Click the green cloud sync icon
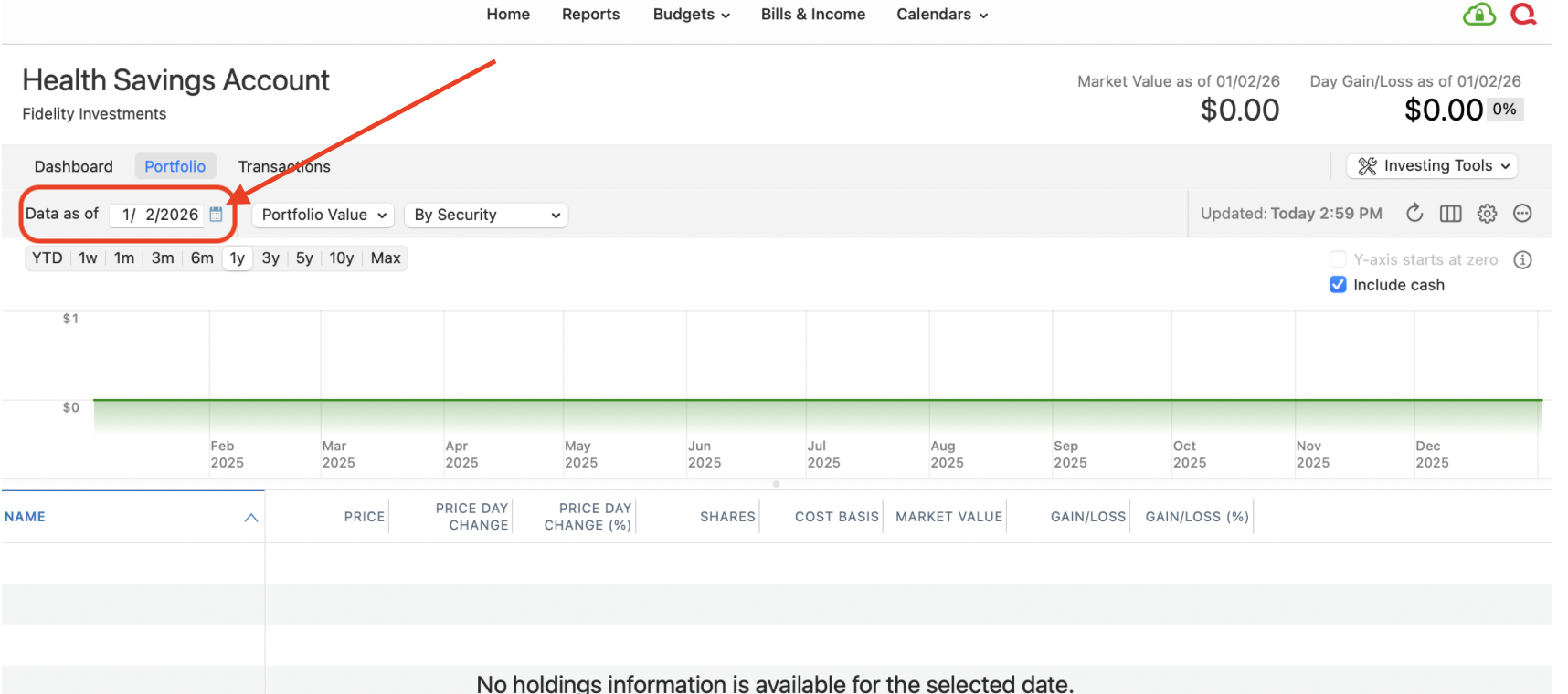The width and height of the screenshot is (1568, 694). tap(1478, 15)
